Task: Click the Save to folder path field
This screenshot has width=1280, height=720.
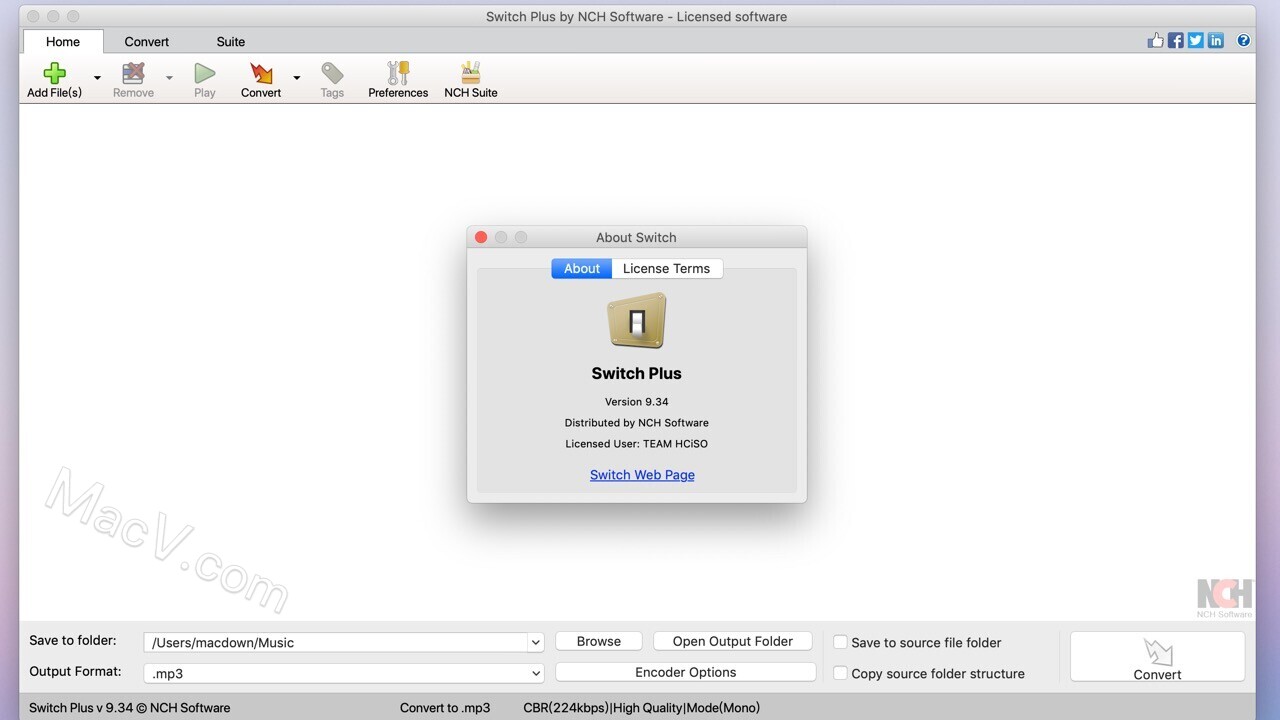Action: pyautogui.click(x=336, y=643)
